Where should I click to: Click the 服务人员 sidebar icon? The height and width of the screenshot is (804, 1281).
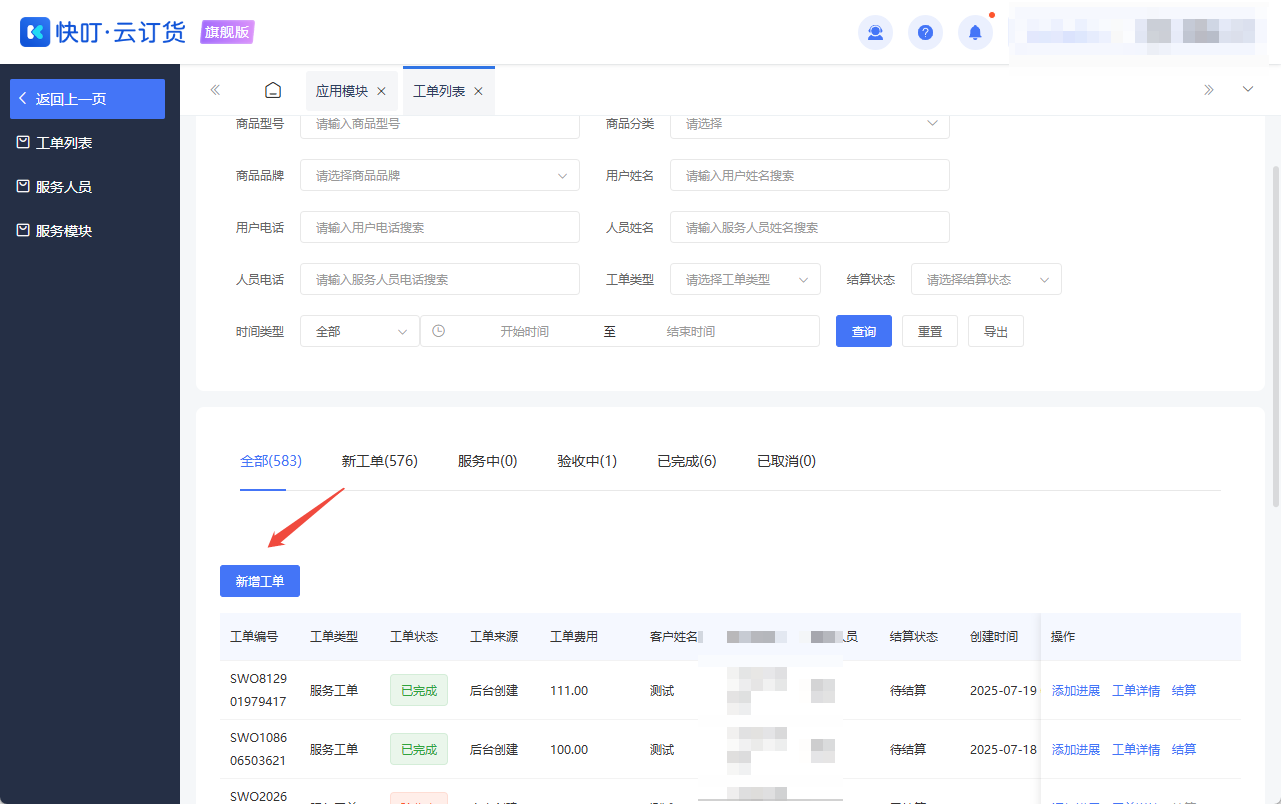coord(23,186)
